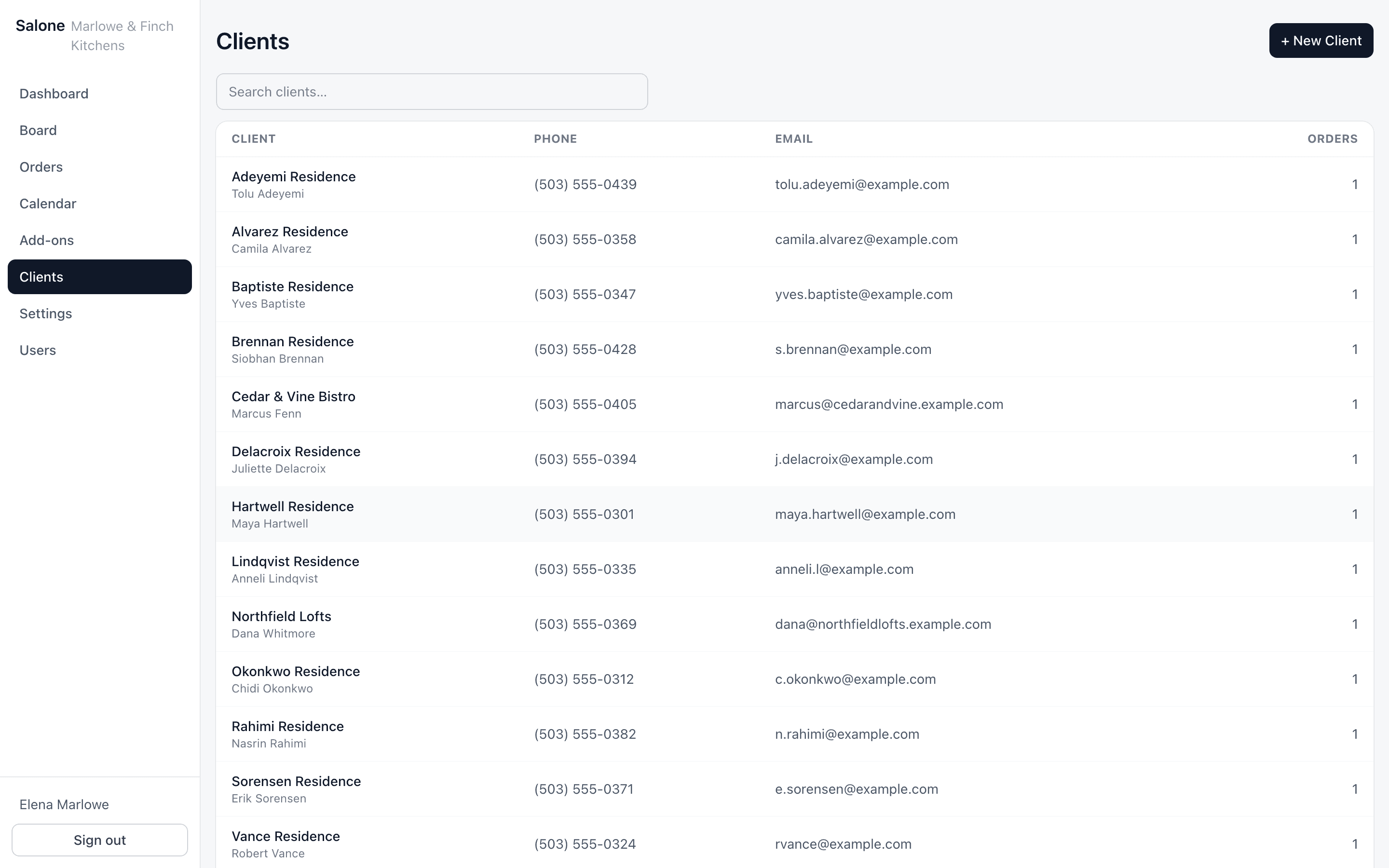
Task: Sign out of the account
Action: pyautogui.click(x=99, y=840)
